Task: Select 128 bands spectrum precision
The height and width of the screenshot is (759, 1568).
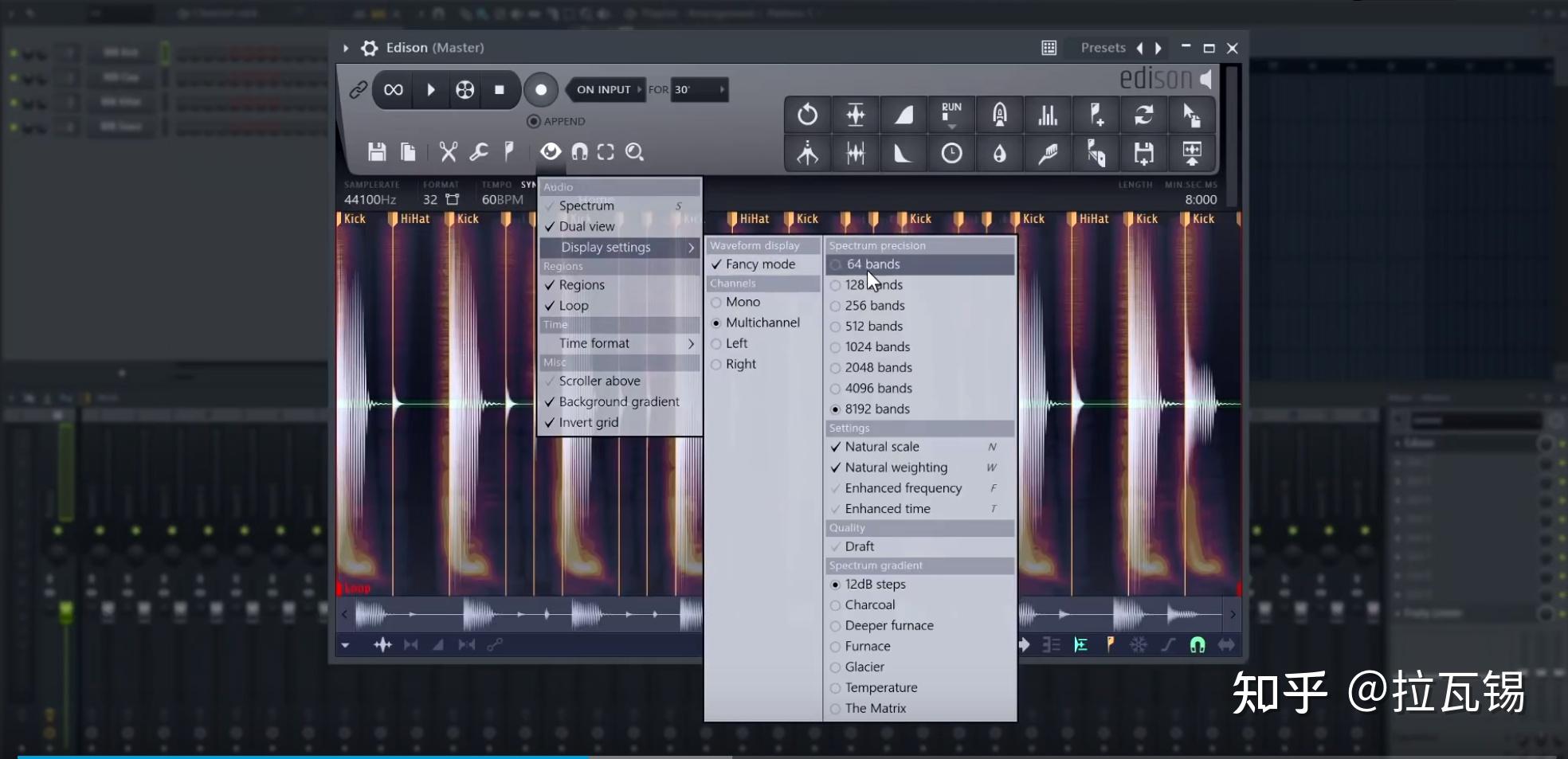Action: pyautogui.click(x=920, y=285)
